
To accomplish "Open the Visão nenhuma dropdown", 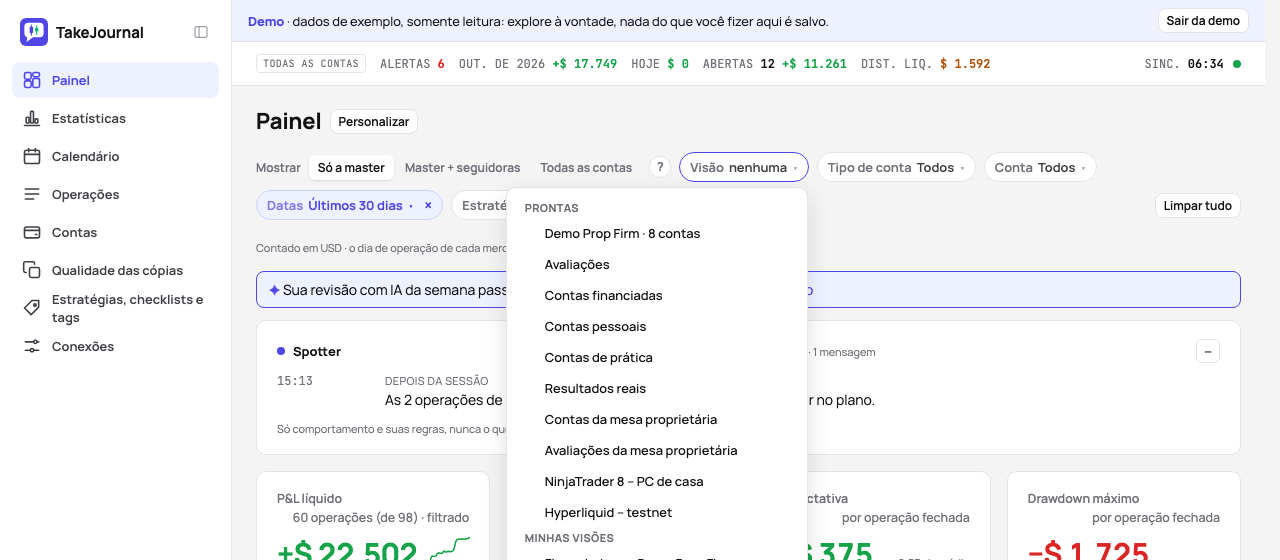I will [x=744, y=167].
